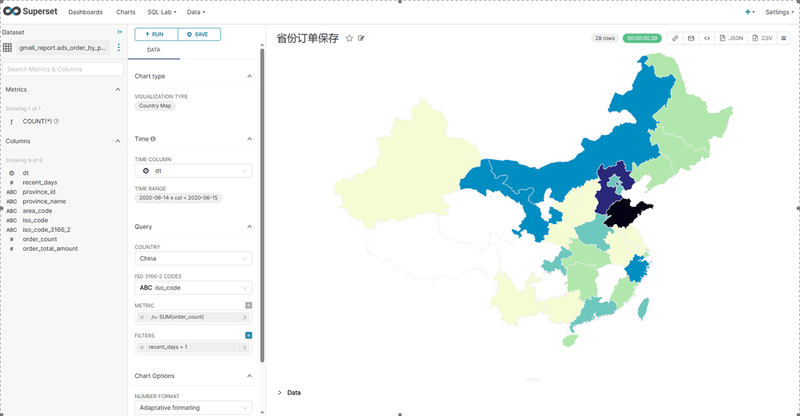Image resolution: width=800 pixels, height=416 pixels.
Task: Collapse the Time section
Action: click(x=249, y=139)
